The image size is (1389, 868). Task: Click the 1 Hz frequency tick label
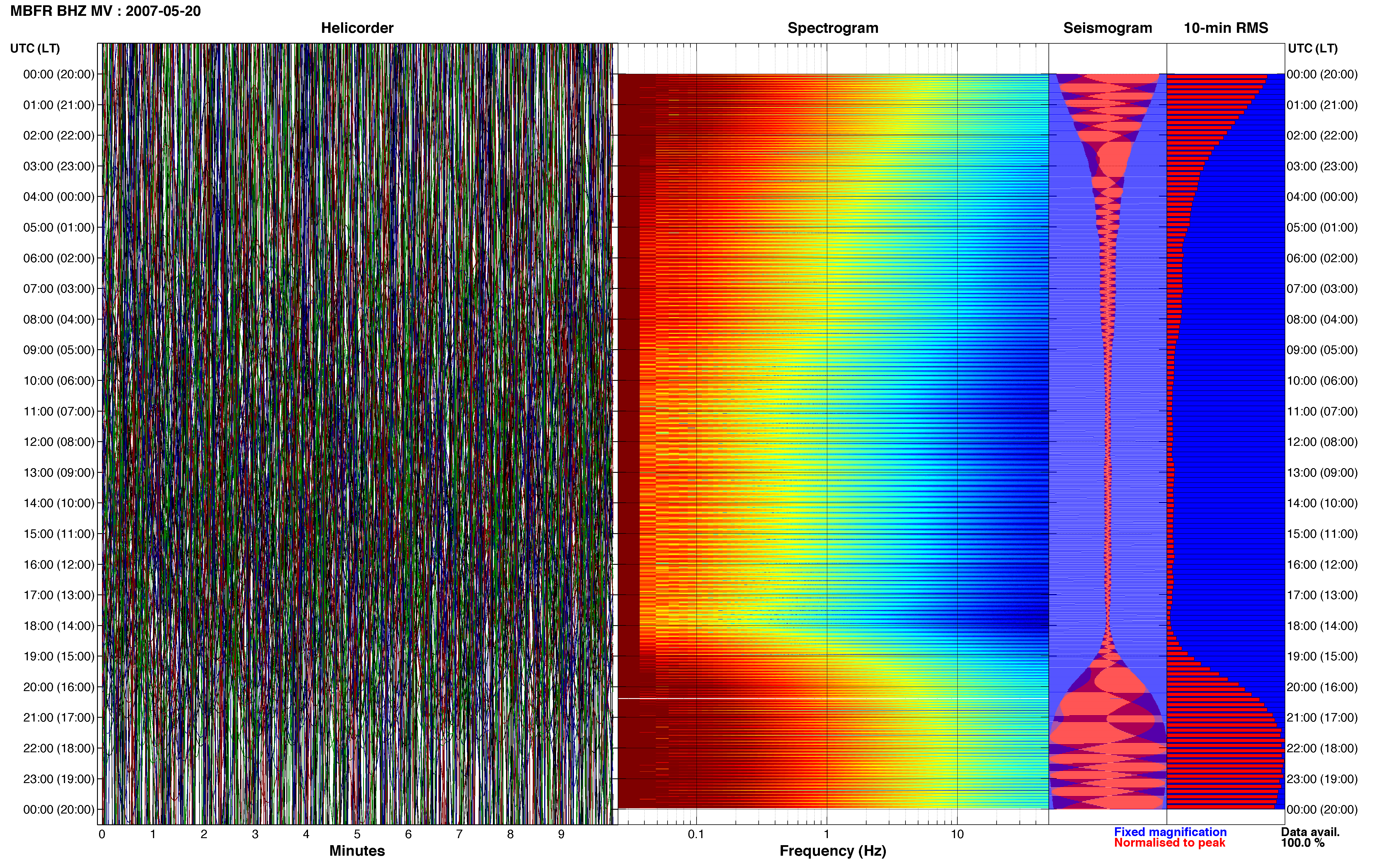click(x=827, y=834)
